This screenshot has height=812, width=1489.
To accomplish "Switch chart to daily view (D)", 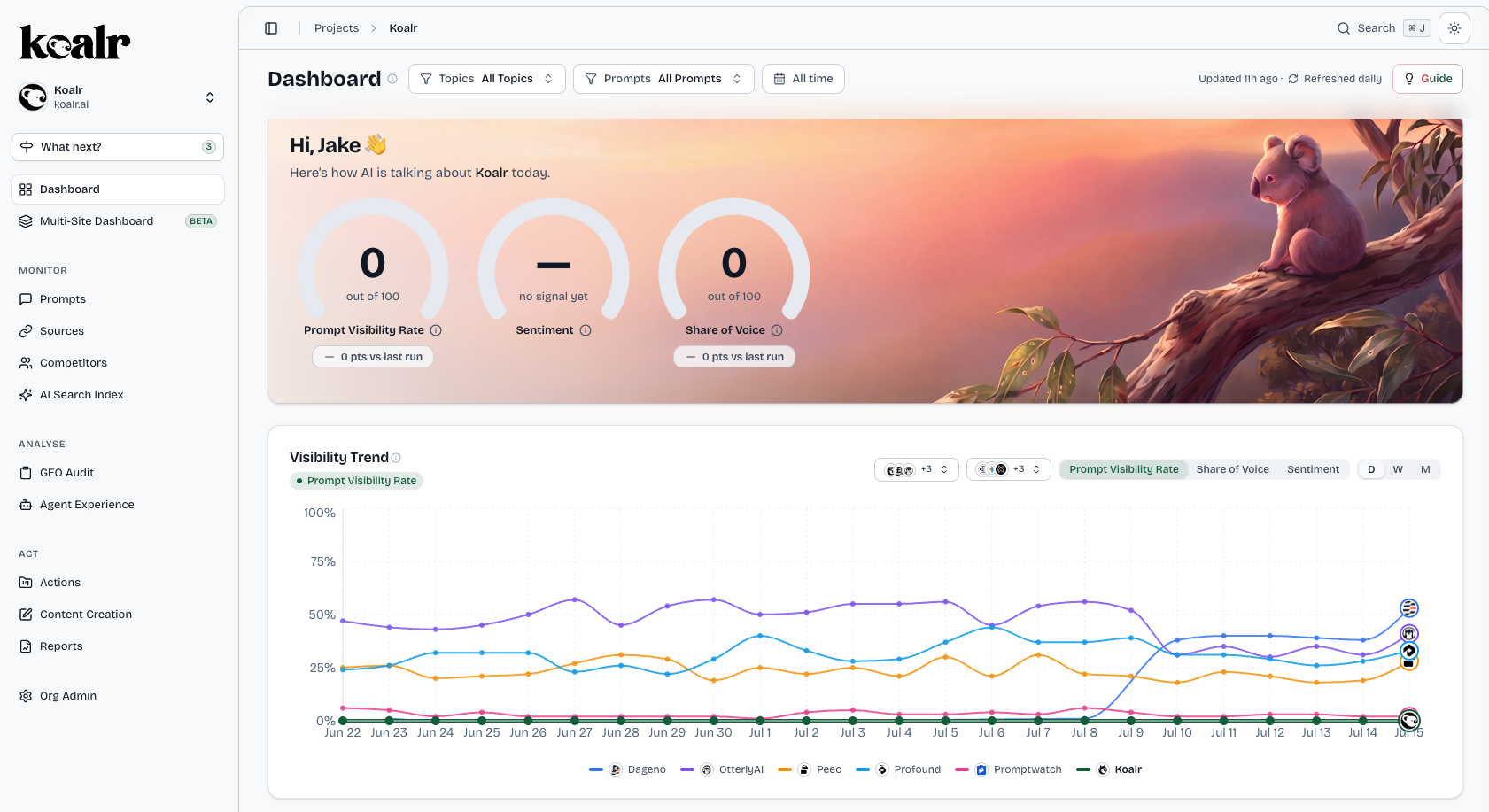I will tap(1371, 469).
